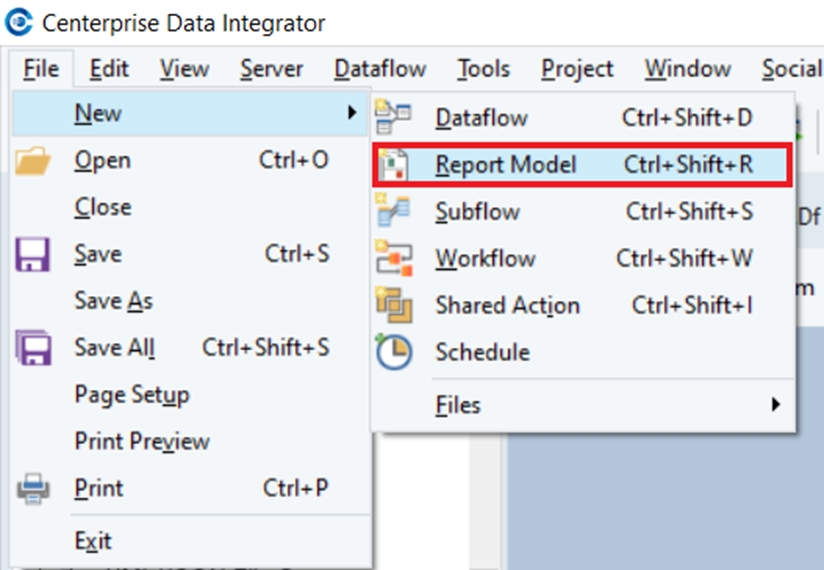Screen dimensions: 824x570
Task: Choose Save As from File menu
Action: (113, 301)
